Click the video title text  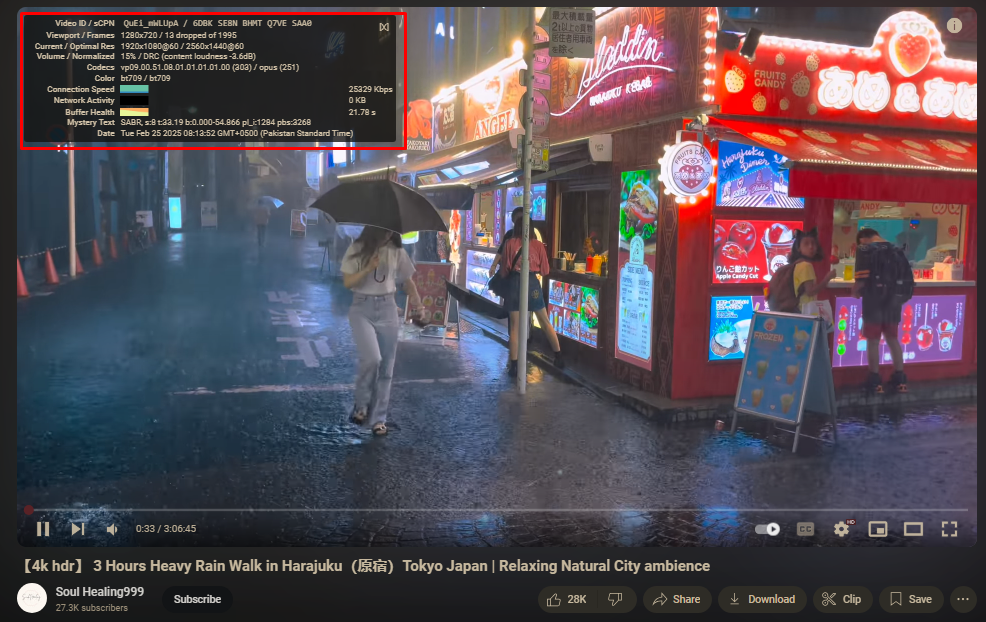(x=365, y=566)
